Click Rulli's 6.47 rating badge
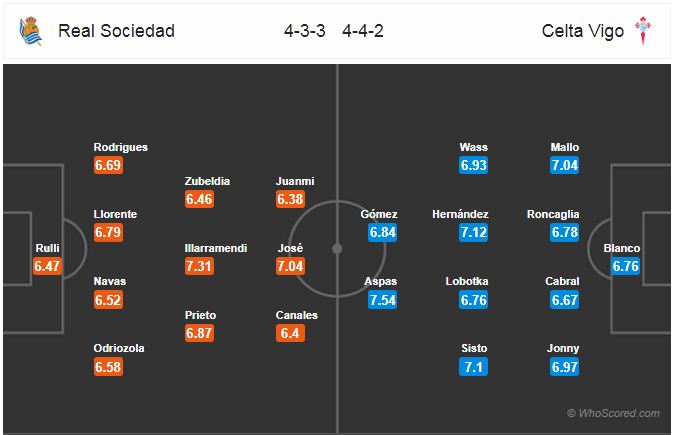673x435 pixels. (x=47, y=266)
